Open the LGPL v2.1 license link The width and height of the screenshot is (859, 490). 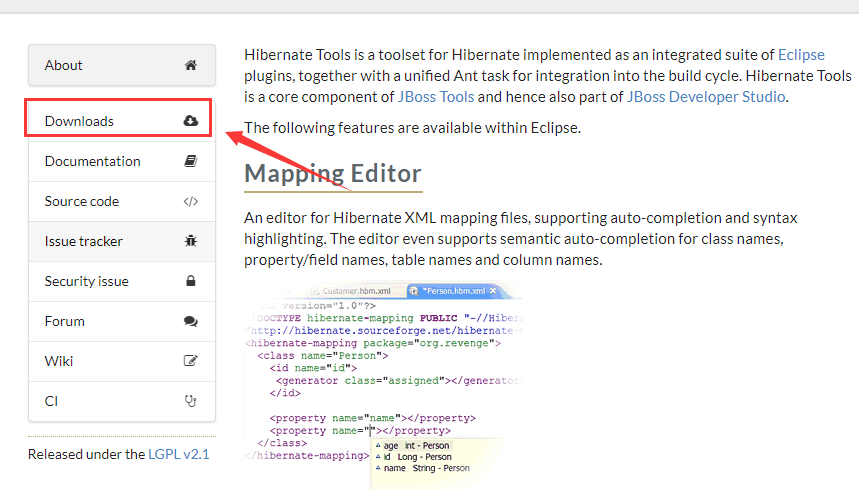[179, 454]
